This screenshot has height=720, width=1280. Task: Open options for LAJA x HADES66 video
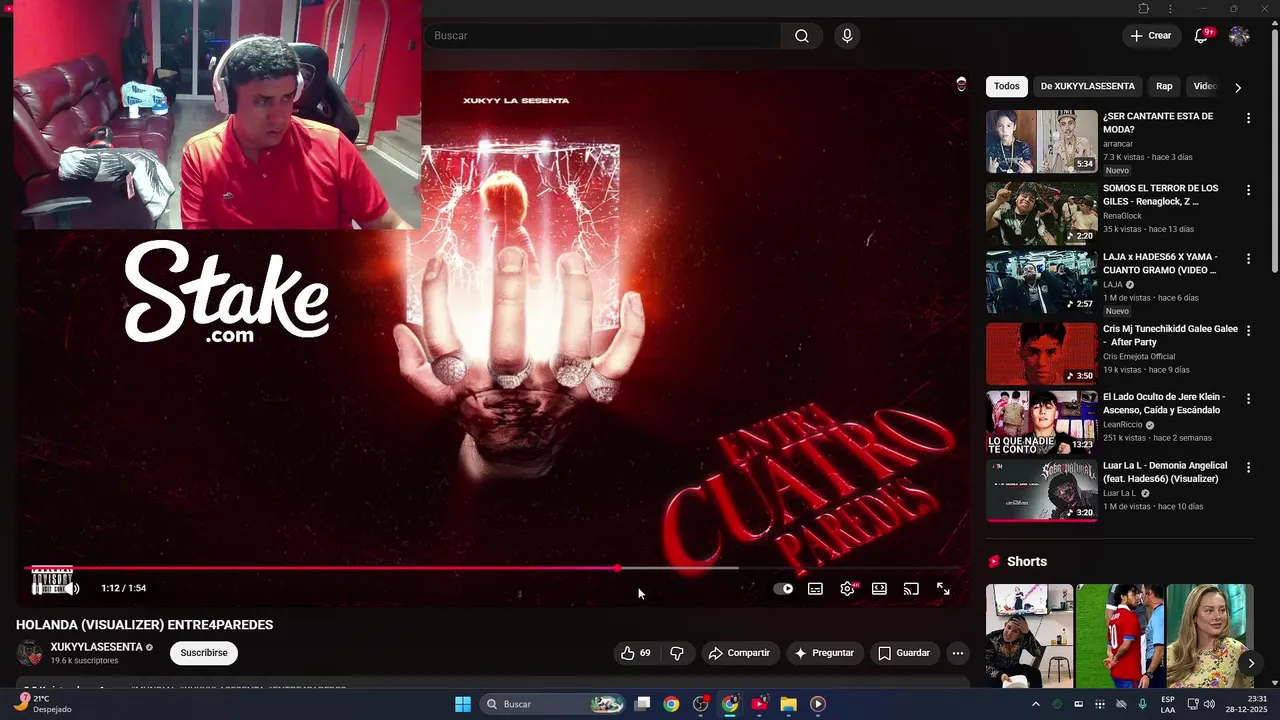1248,259
